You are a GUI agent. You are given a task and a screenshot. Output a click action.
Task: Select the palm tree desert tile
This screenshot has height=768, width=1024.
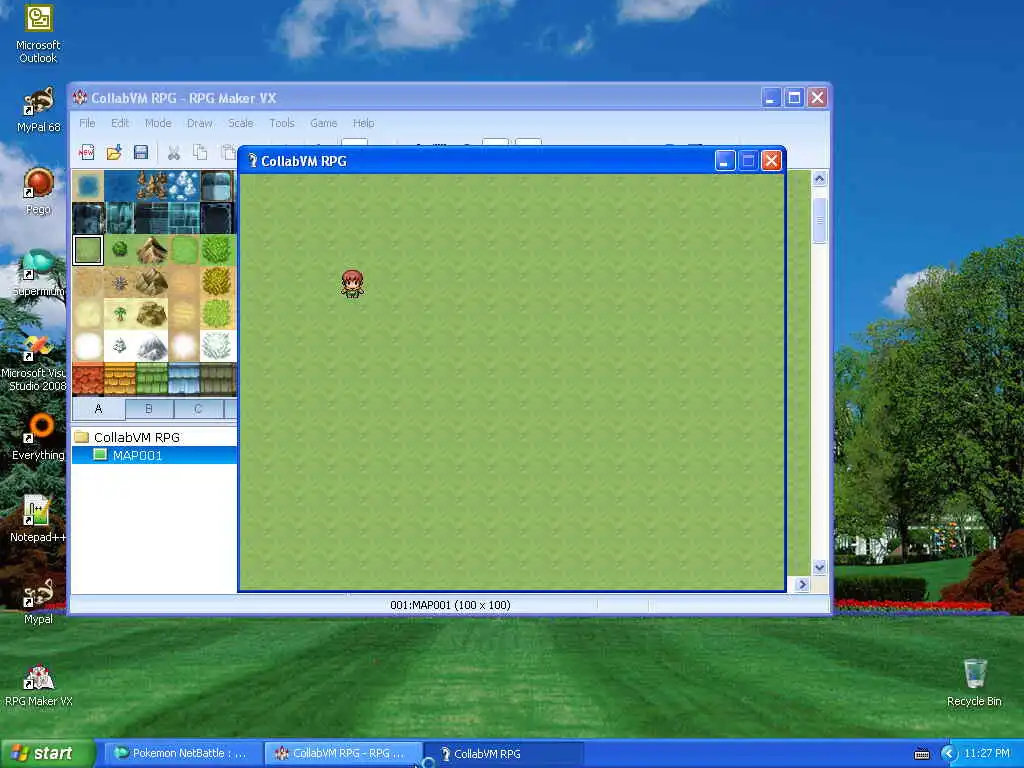(x=120, y=314)
